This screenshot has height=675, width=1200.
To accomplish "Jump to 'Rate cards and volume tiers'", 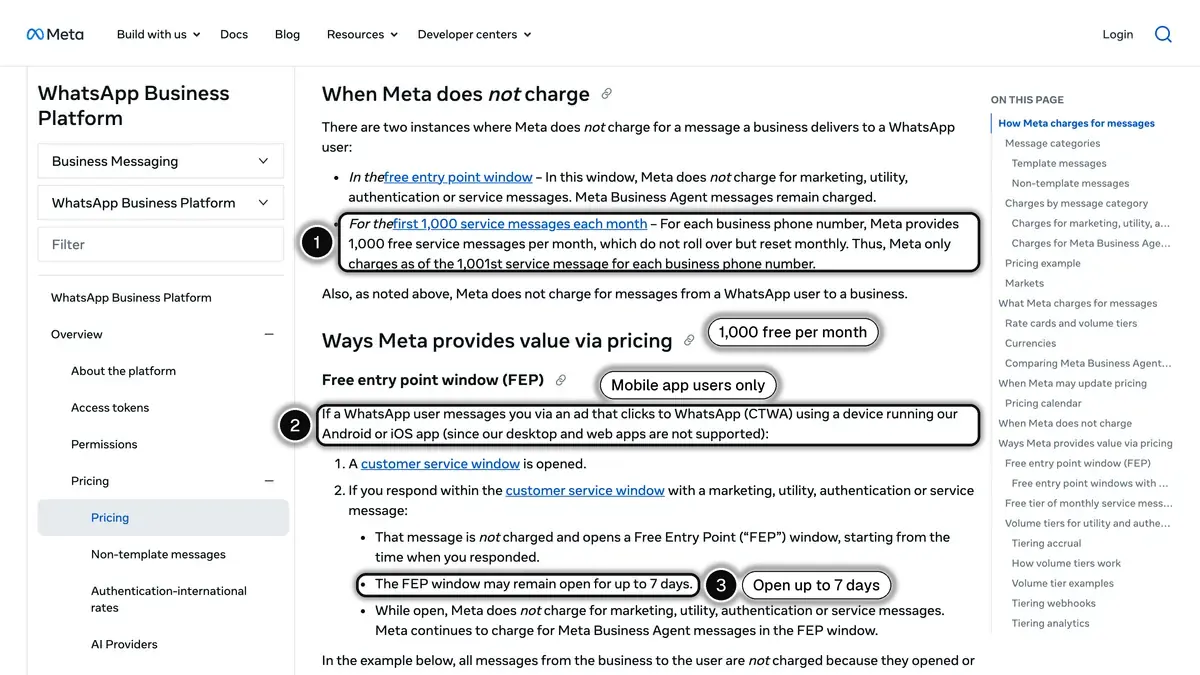I will (1071, 323).
